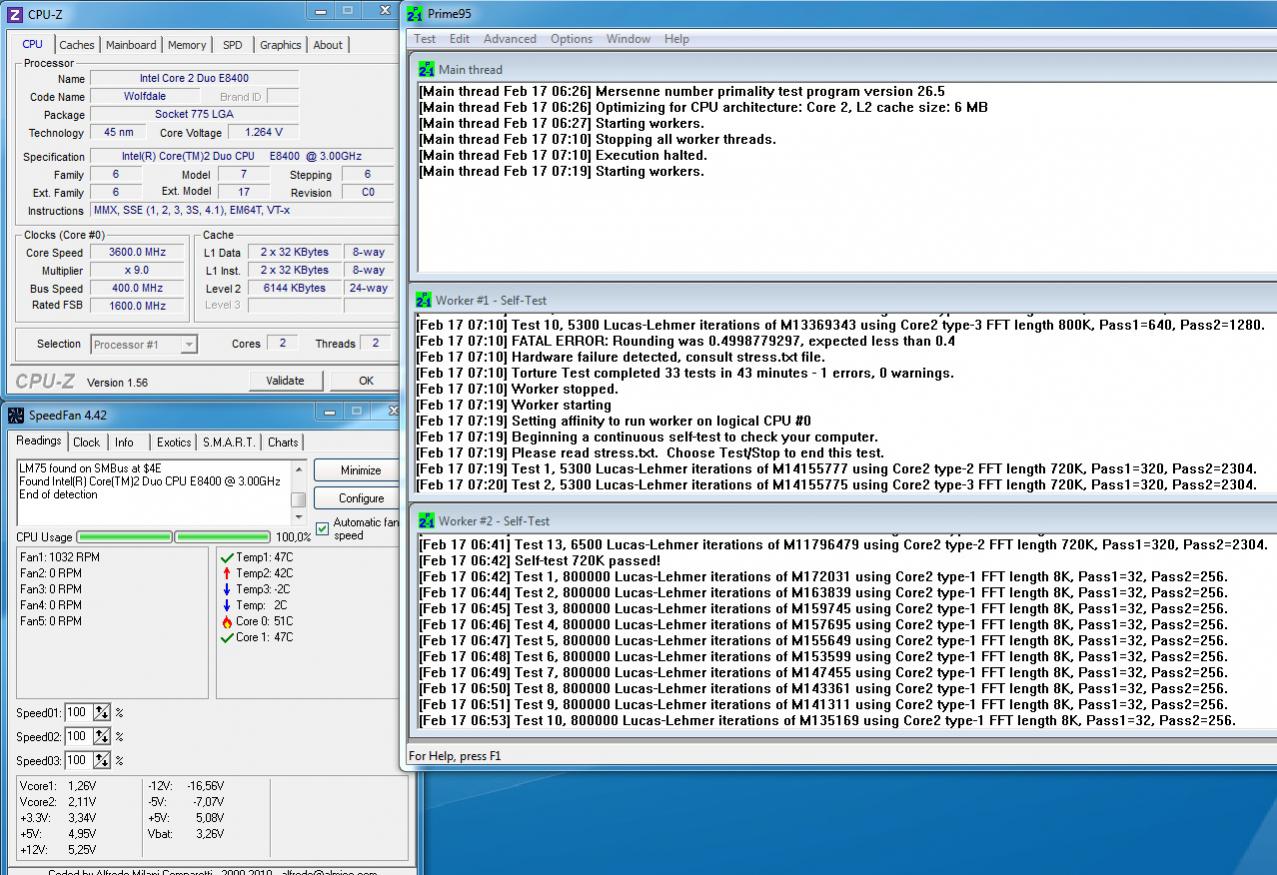
Task: Click the Worker #1 Self-Test window icon
Action: [424, 300]
